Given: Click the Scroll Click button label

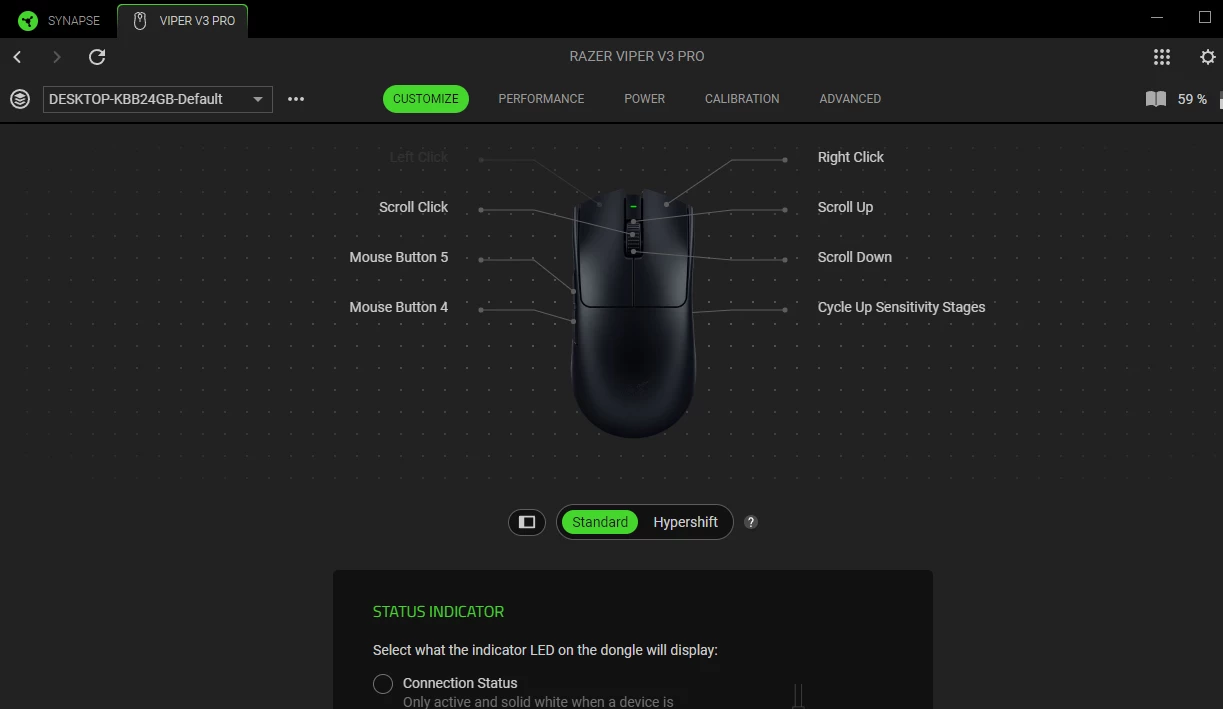Looking at the screenshot, I should point(414,207).
